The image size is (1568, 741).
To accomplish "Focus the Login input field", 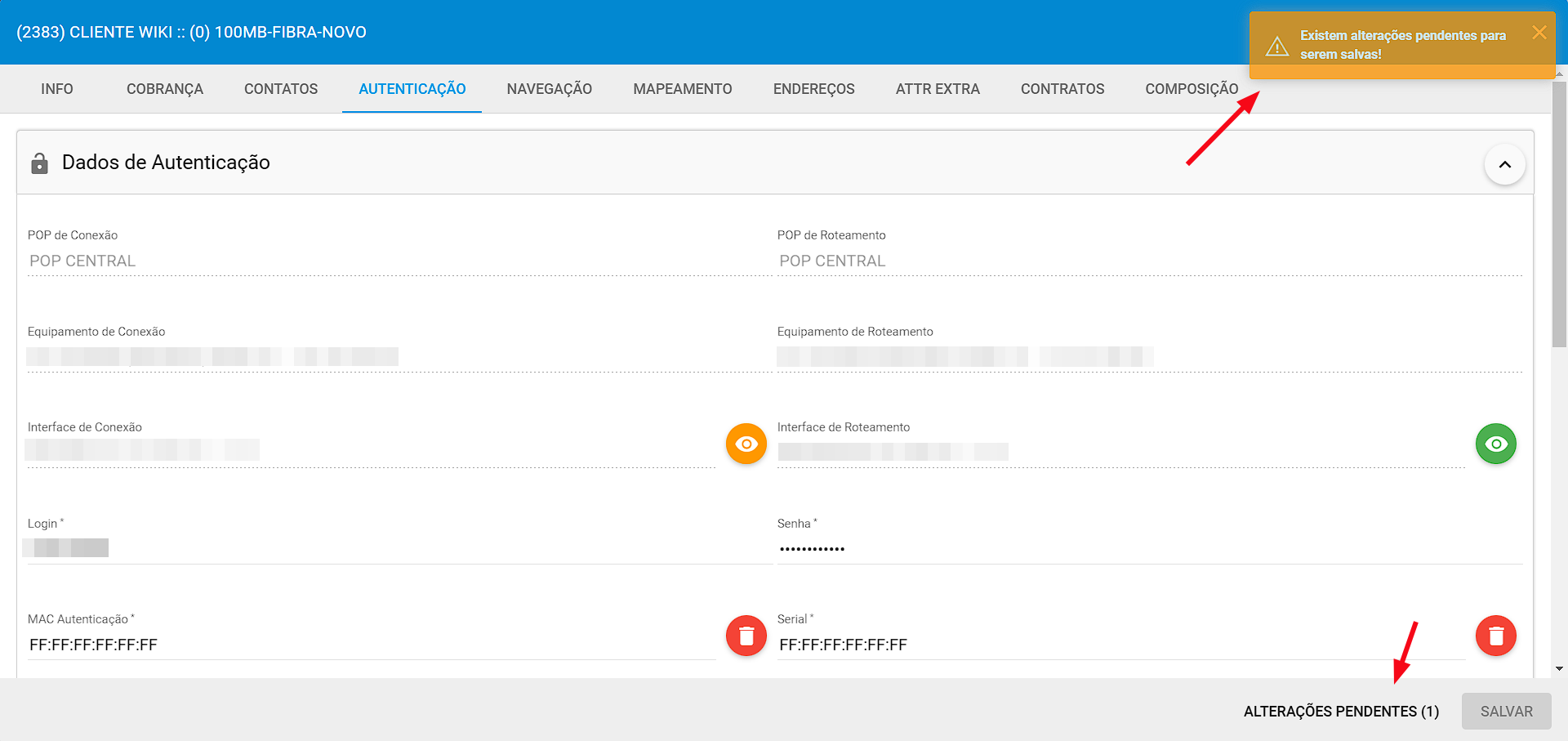I will [x=399, y=548].
